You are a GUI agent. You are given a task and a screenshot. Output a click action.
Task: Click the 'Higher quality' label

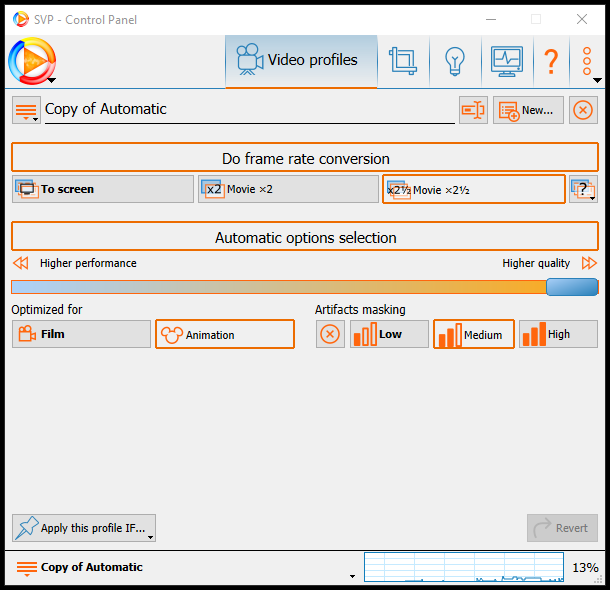(x=536, y=263)
